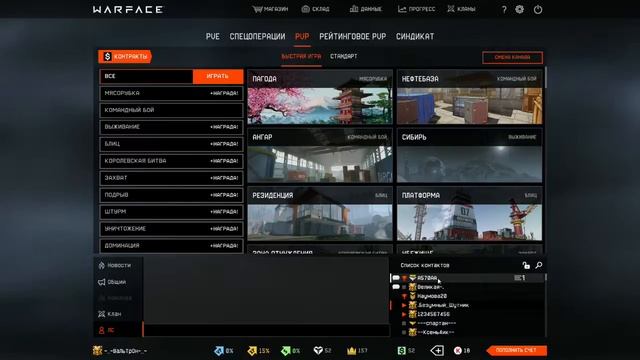Open the Резиденция map card
This screenshot has height=360, width=640.
tap(320, 214)
